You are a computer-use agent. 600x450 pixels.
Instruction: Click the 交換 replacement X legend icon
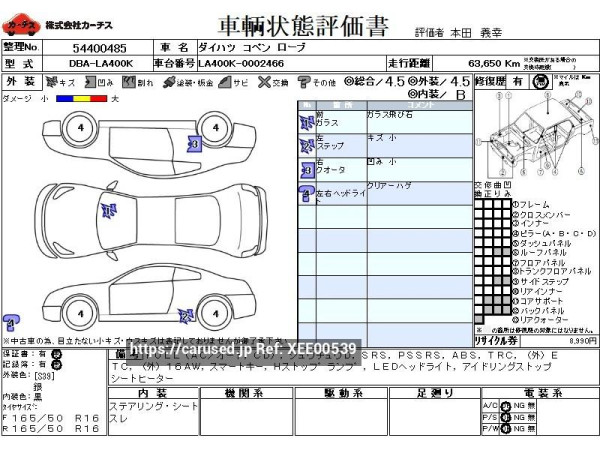[264, 82]
